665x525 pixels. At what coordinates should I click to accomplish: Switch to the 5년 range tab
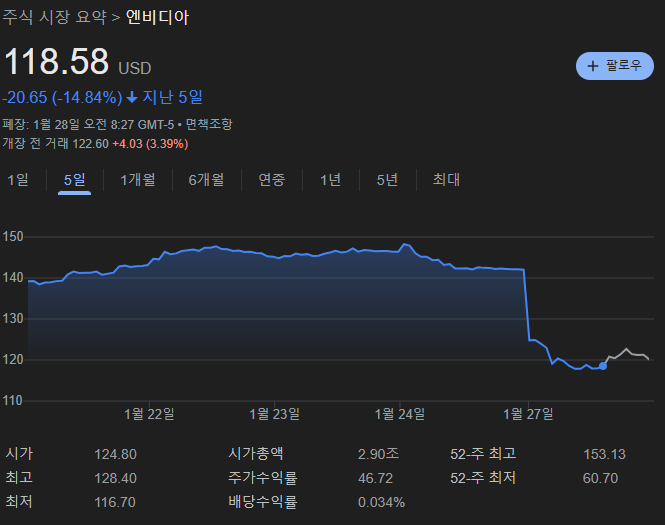point(387,180)
